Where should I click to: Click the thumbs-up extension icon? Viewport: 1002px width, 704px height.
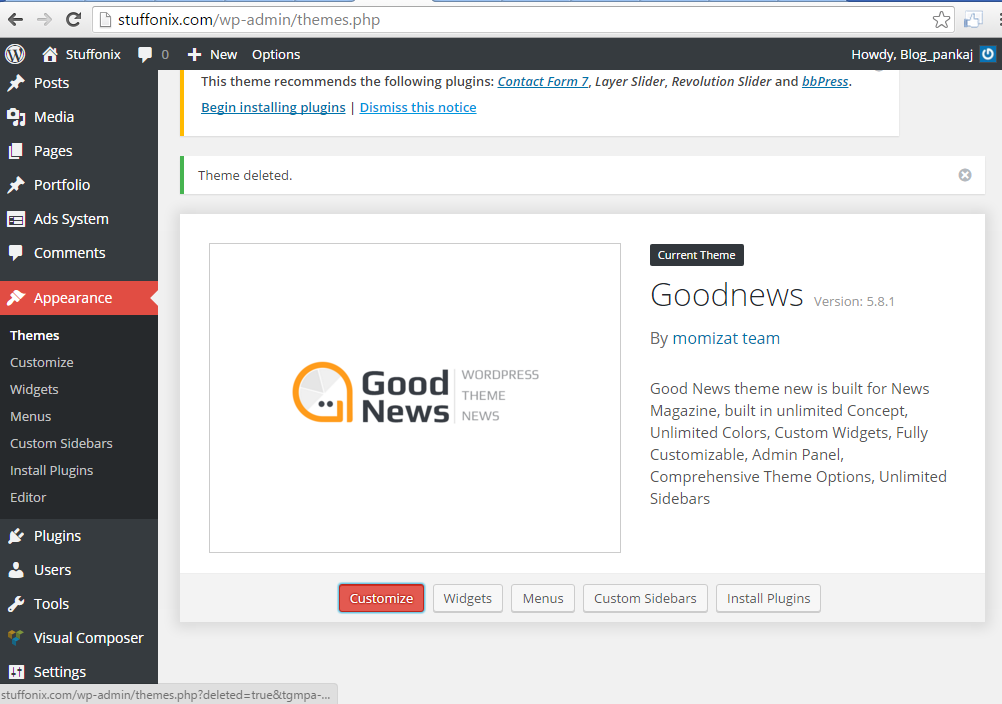973,20
